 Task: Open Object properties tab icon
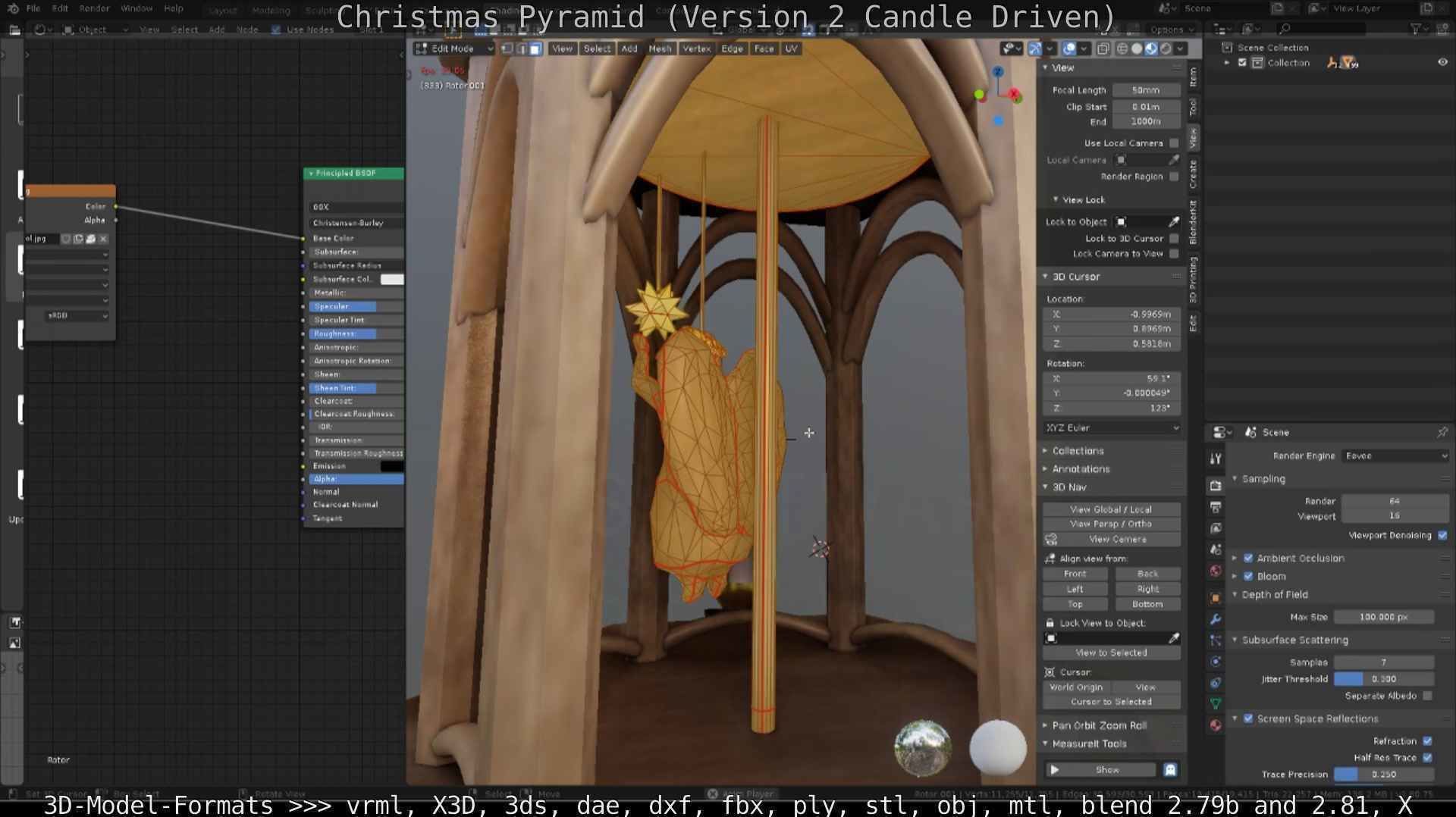1216,597
